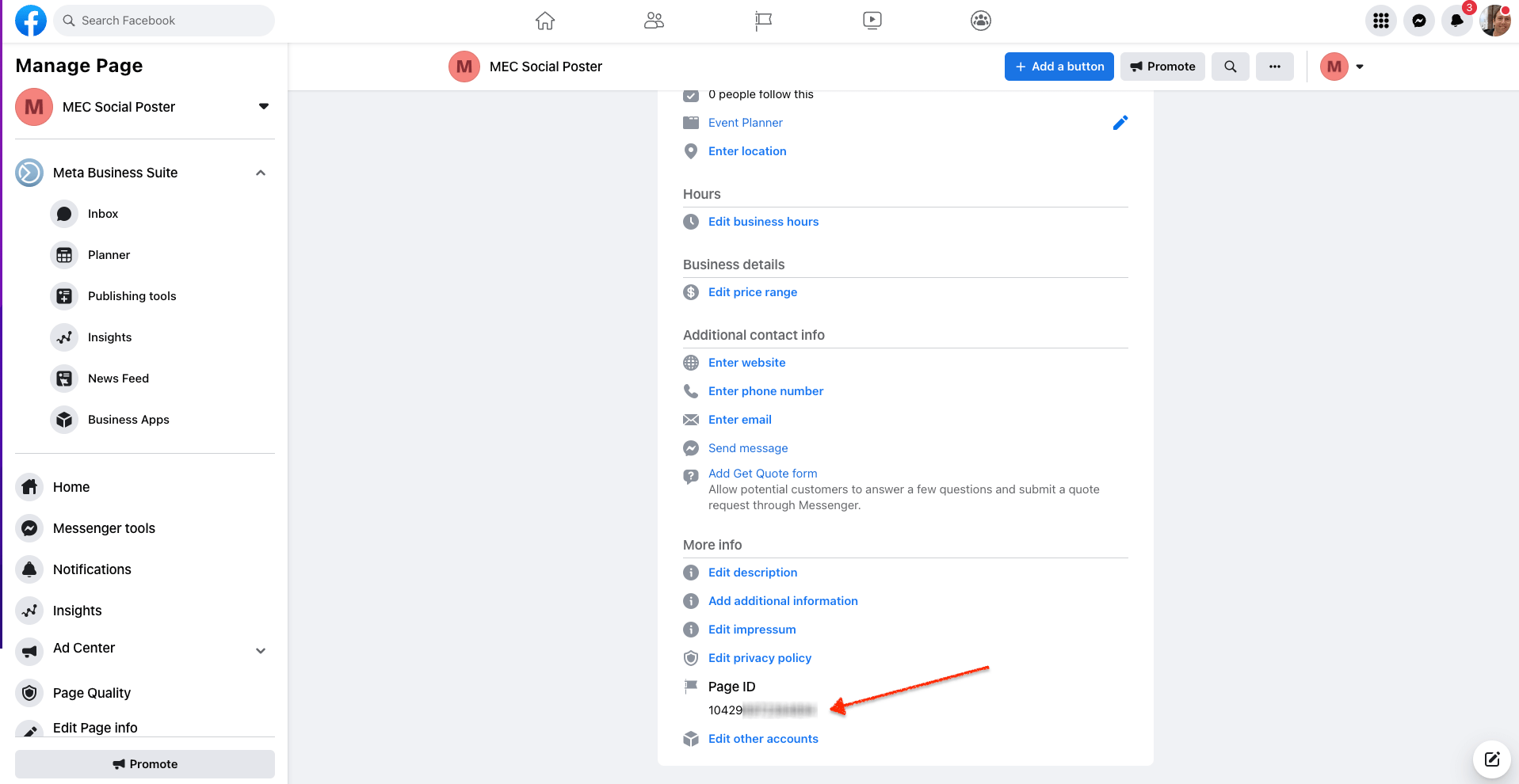
Task: Open the apps grid menu icon
Action: coord(1380,21)
